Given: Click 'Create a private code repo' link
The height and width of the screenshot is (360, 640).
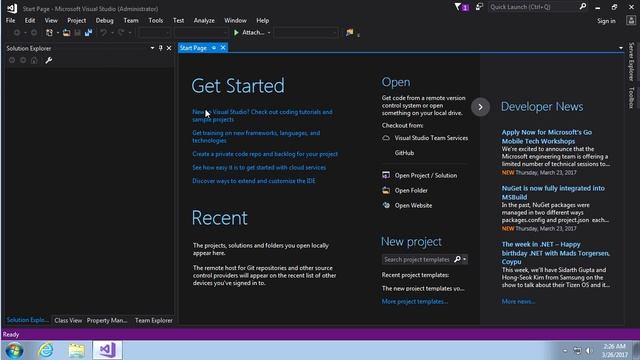Looking at the screenshot, I should pos(265,154).
